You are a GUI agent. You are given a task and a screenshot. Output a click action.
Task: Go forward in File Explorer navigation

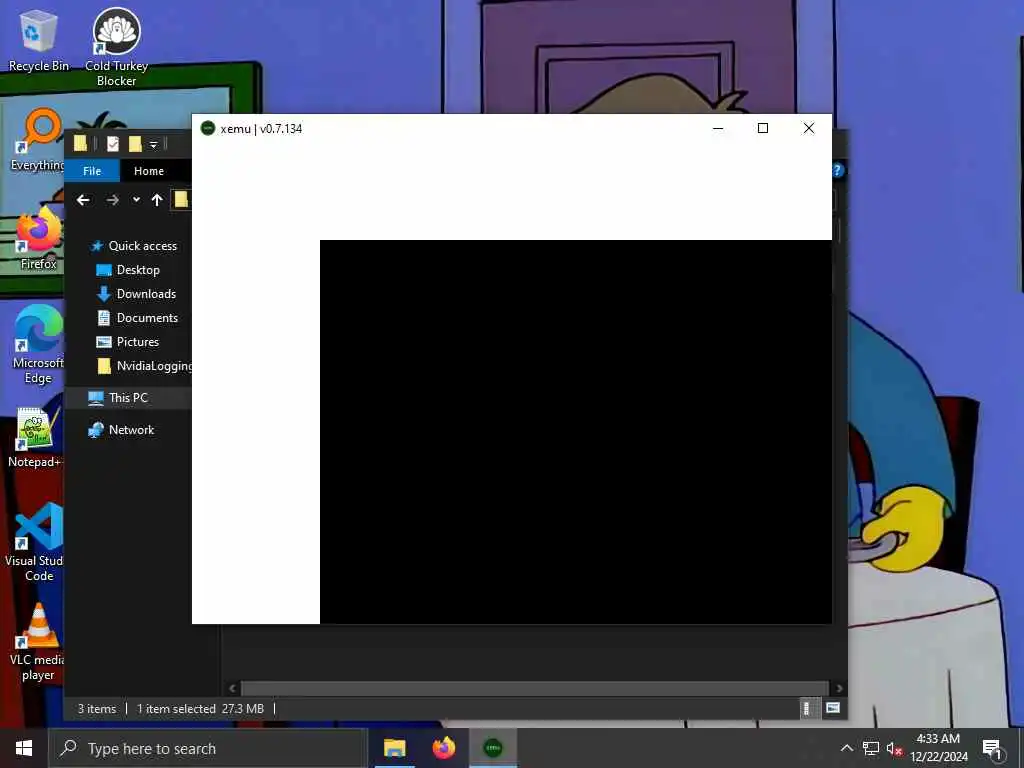[x=112, y=200]
